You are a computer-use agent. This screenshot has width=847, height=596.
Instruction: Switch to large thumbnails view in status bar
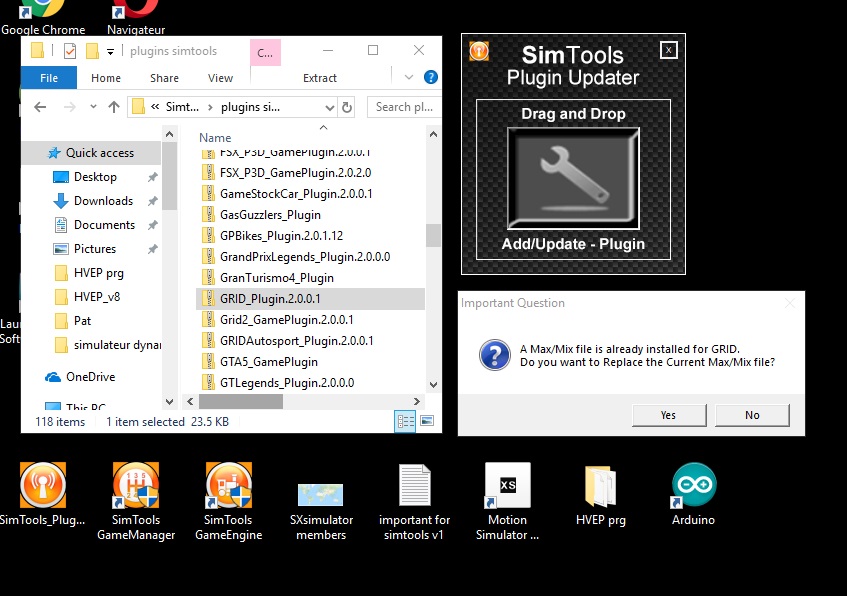[x=427, y=421]
